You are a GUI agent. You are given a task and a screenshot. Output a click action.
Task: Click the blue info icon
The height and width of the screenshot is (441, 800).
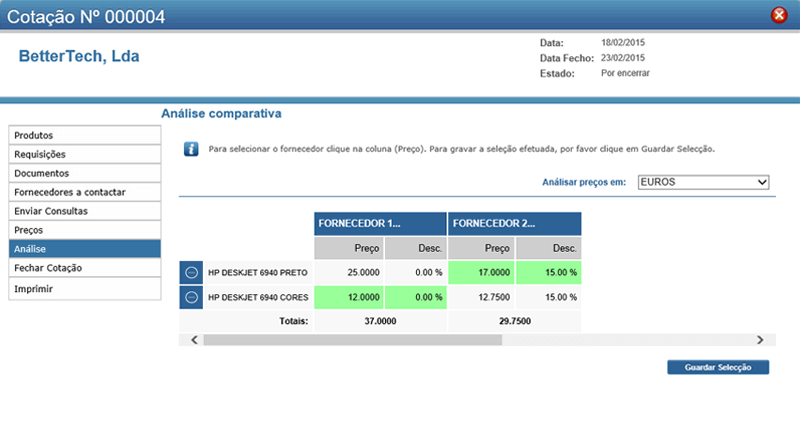(191, 149)
